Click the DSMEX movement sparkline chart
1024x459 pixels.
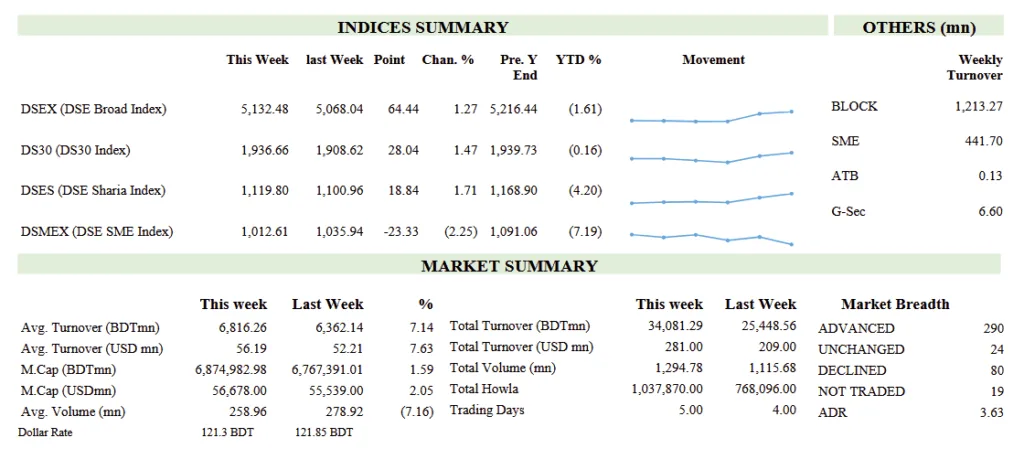pos(711,238)
